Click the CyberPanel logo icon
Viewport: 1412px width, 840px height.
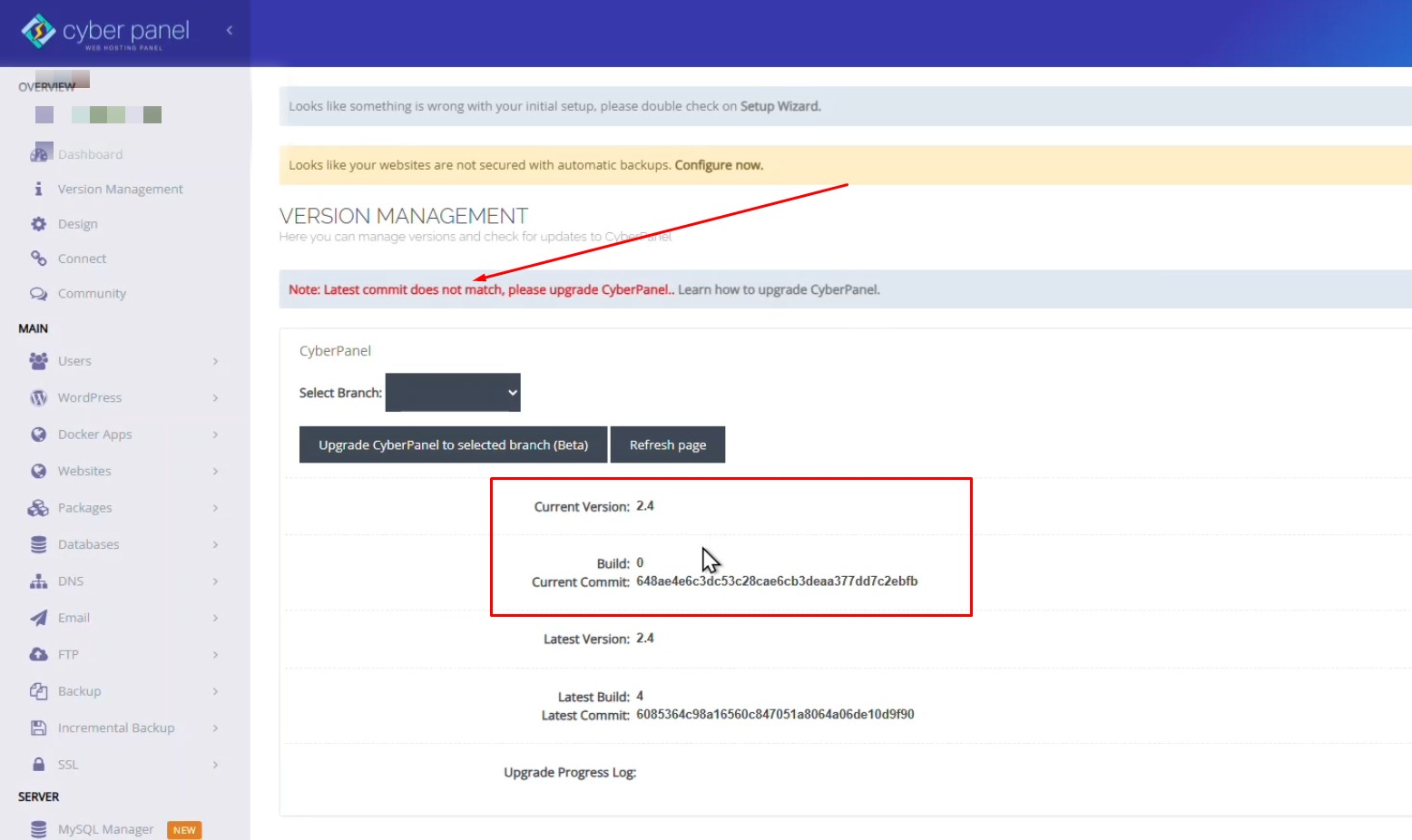click(x=38, y=32)
